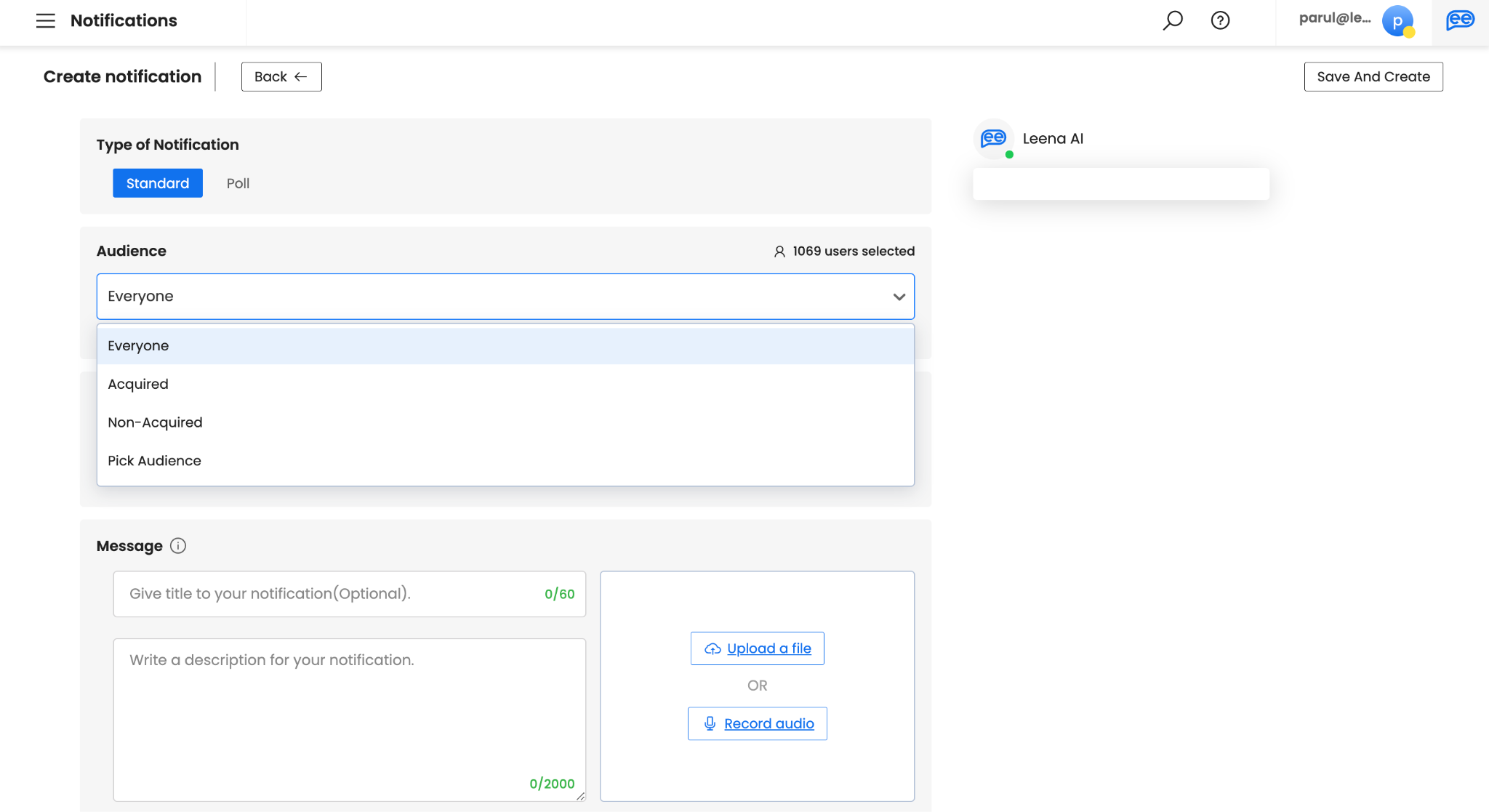
Task: Choose Everyone from audience list
Action: pyautogui.click(x=138, y=346)
